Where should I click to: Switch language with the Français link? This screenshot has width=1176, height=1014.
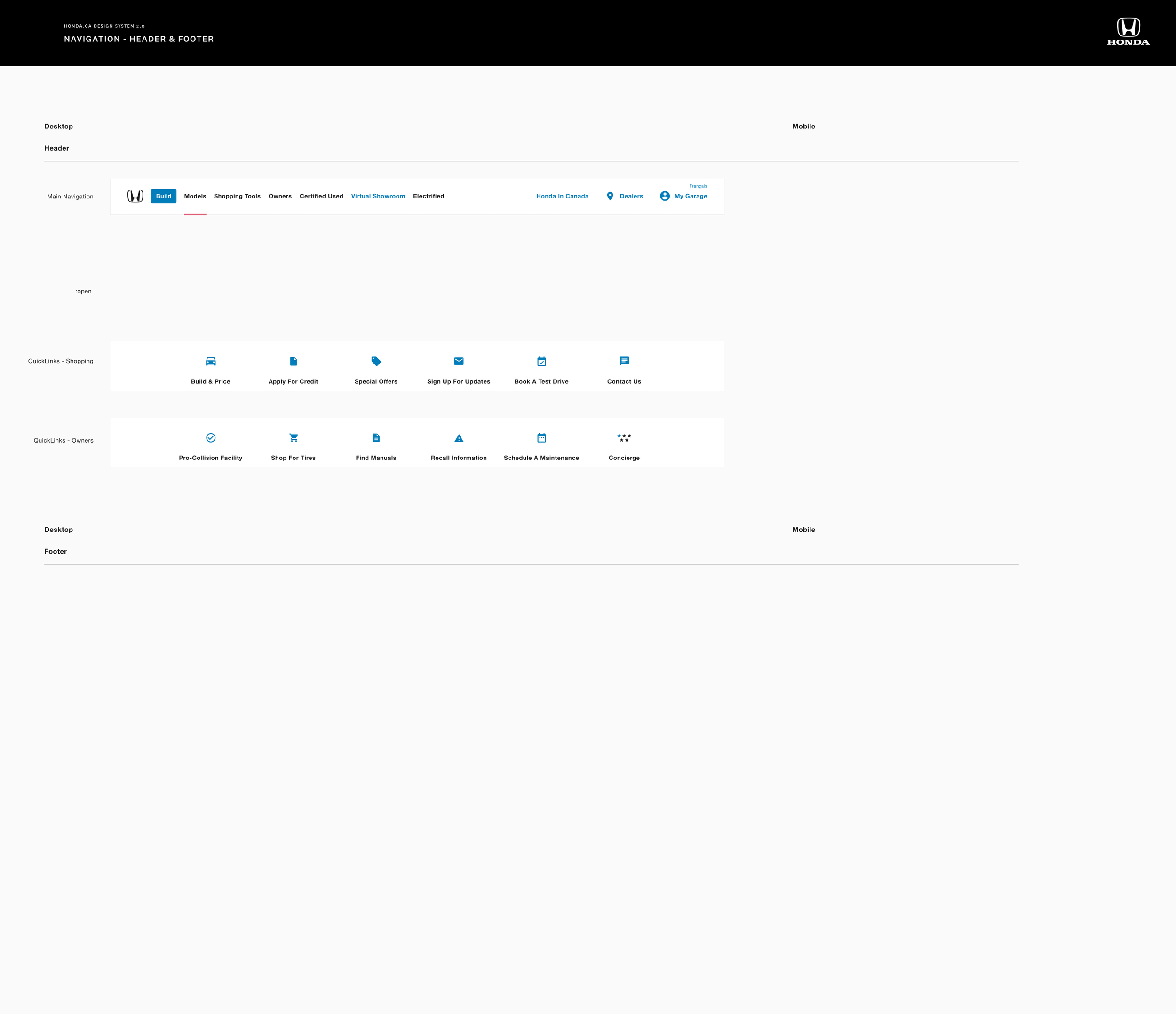click(698, 186)
